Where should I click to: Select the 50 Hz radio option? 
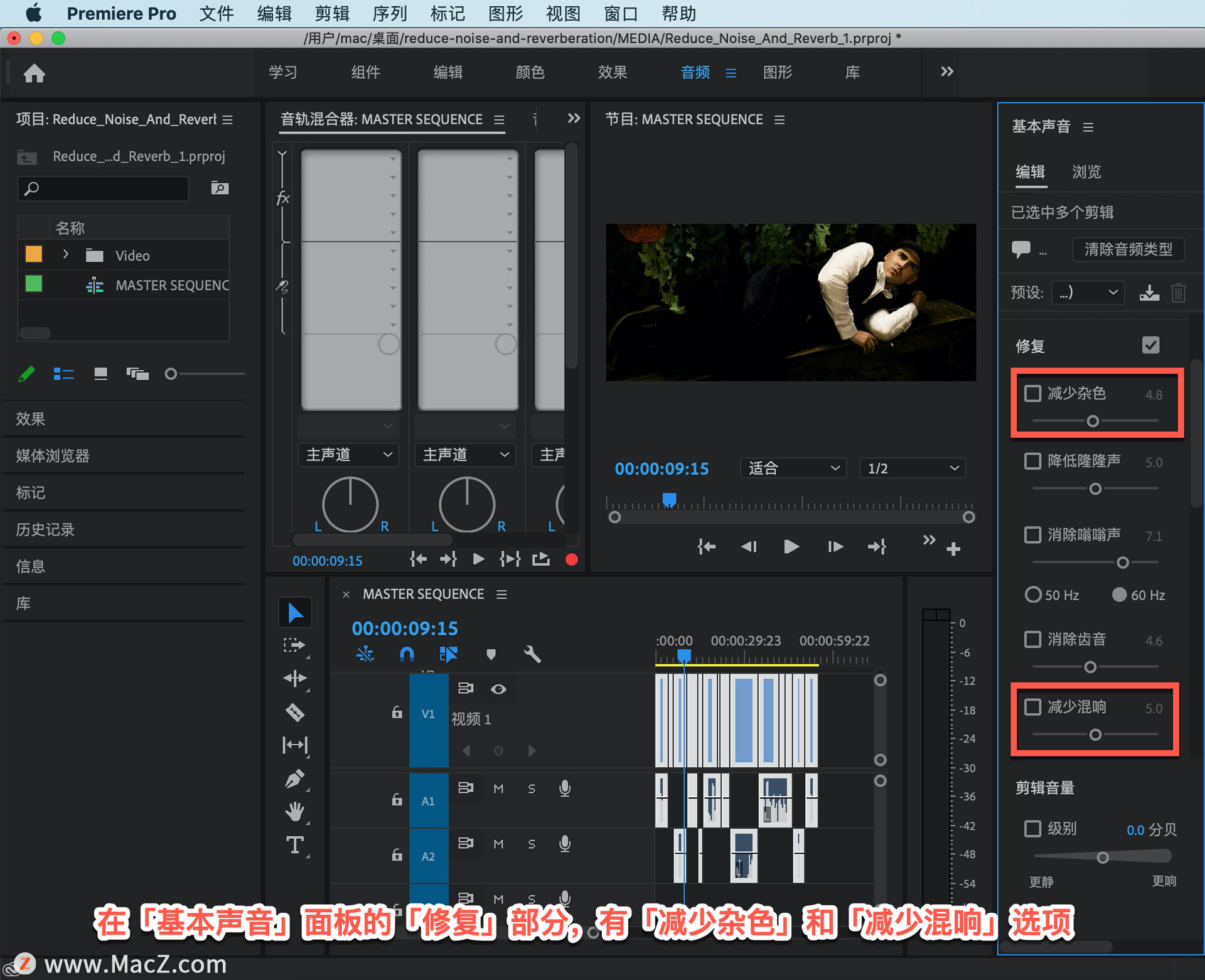coord(1032,595)
